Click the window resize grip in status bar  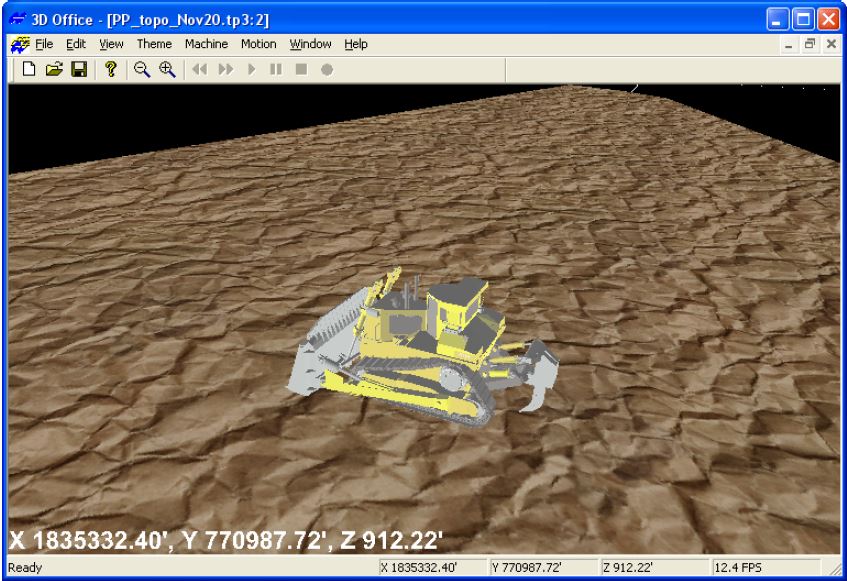click(x=834, y=569)
